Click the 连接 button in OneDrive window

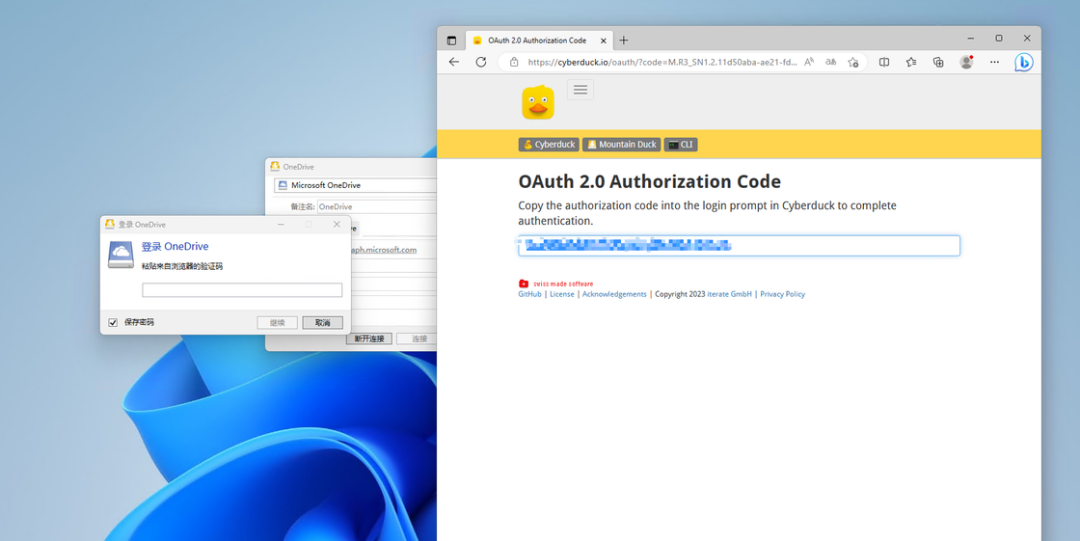(419, 339)
